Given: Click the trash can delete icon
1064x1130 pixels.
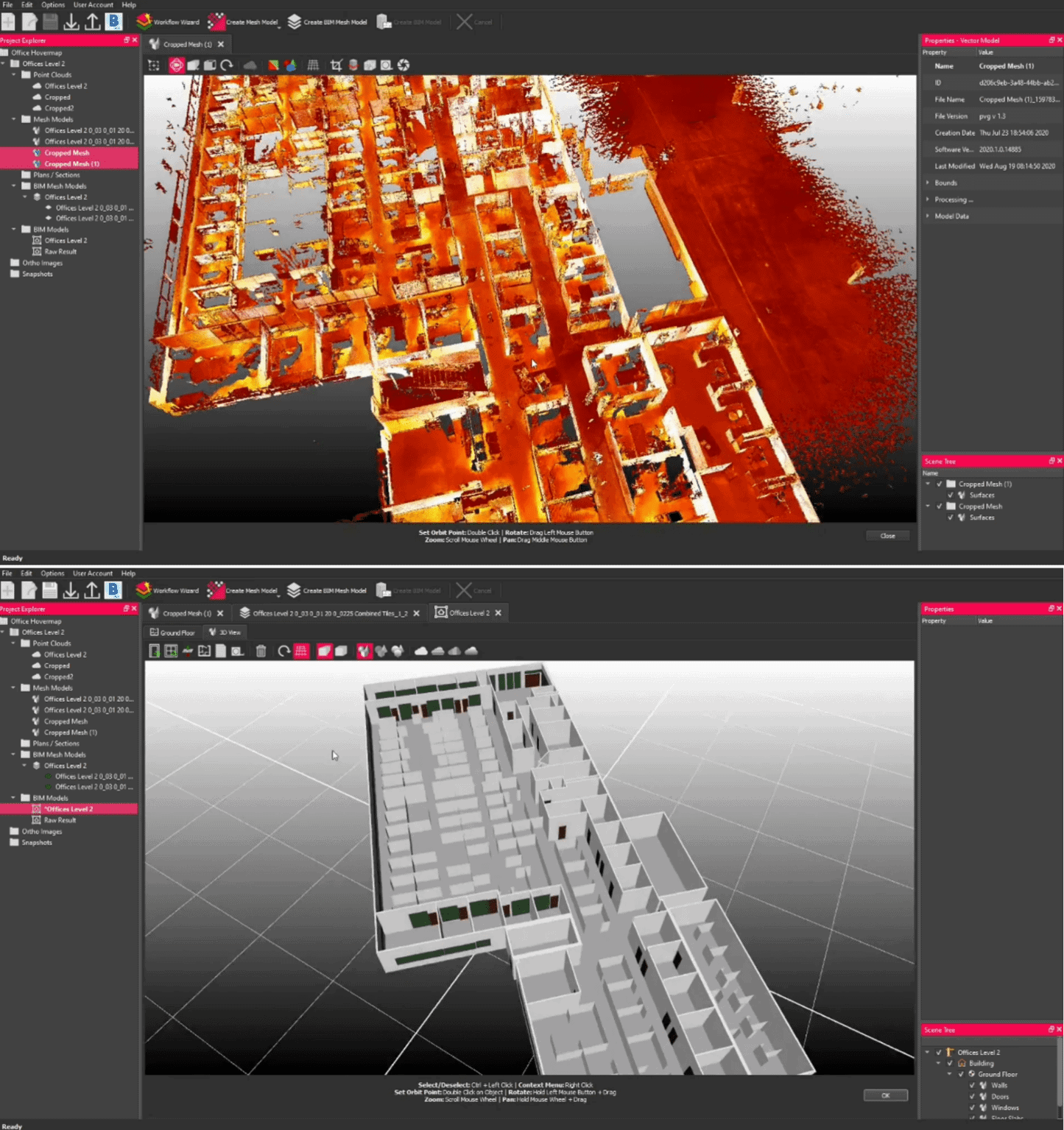Looking at the screenshot, I should (x=261, y=651).
